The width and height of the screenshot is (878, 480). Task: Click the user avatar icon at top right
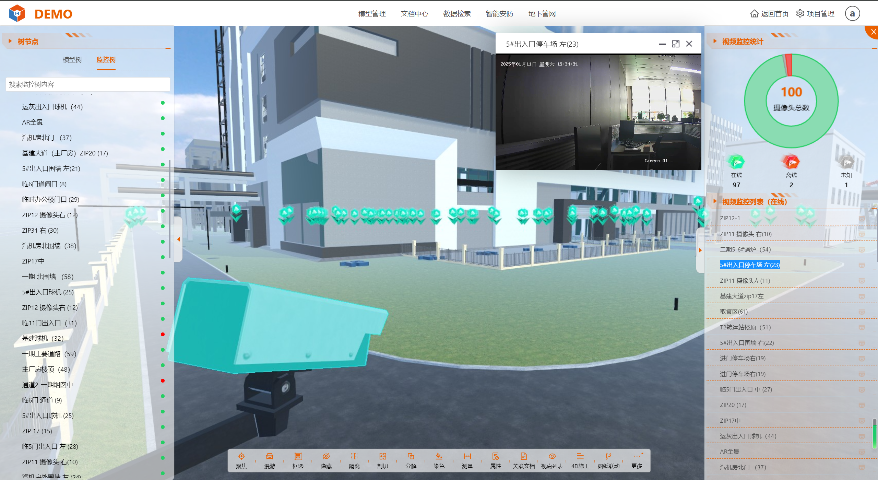point(852,14)
